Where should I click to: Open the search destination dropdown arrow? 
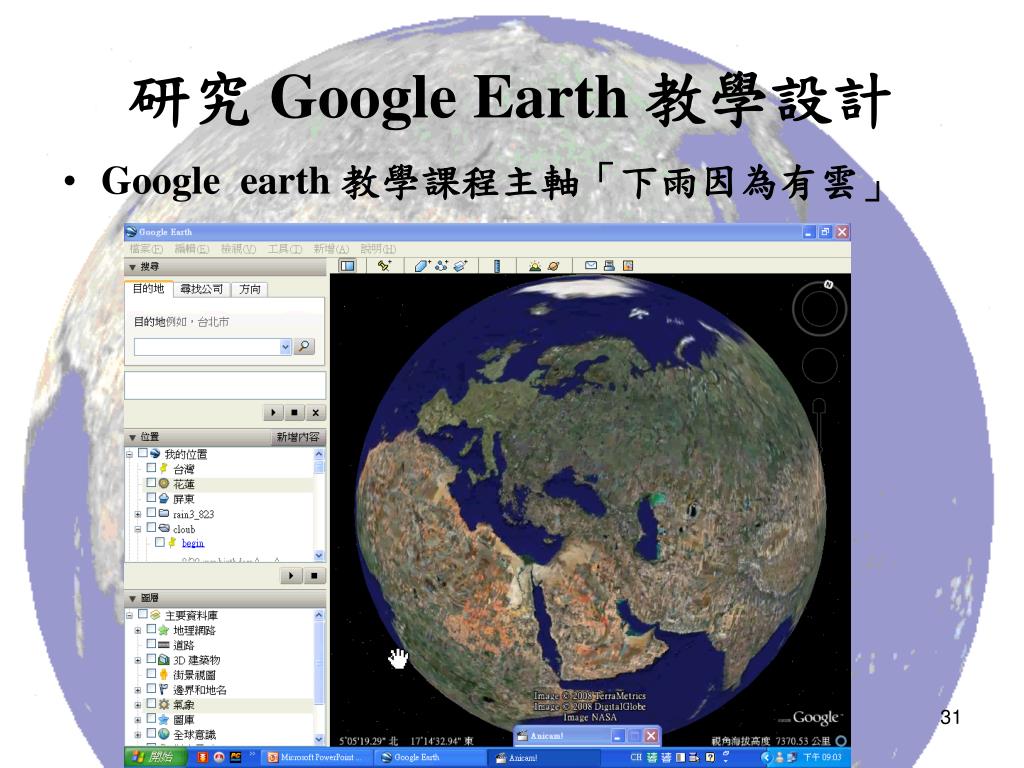285,347
